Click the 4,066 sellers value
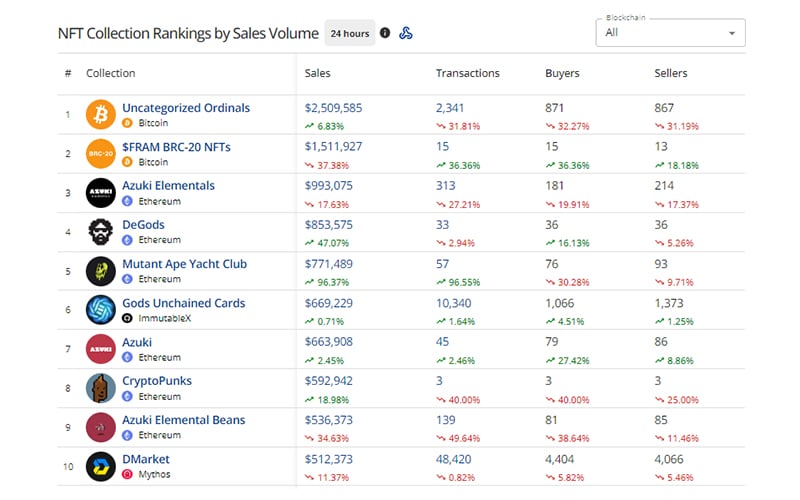Viewport: 800px width, 500px height. click(669, 459)
